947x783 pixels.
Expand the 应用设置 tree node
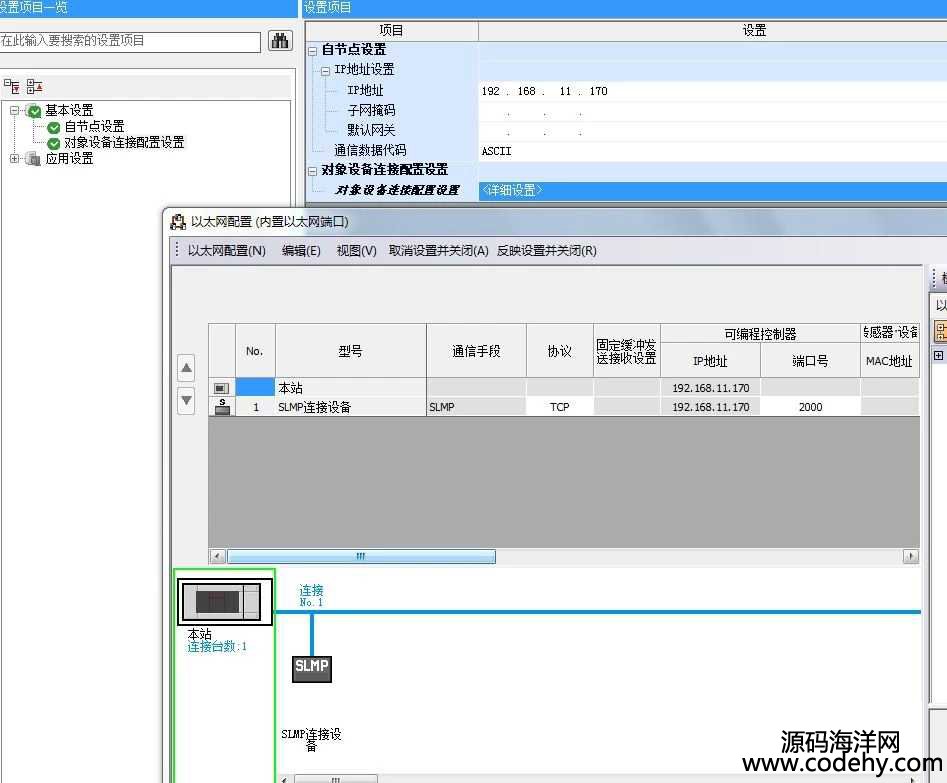pyautogui.click(x=15, y=159)
